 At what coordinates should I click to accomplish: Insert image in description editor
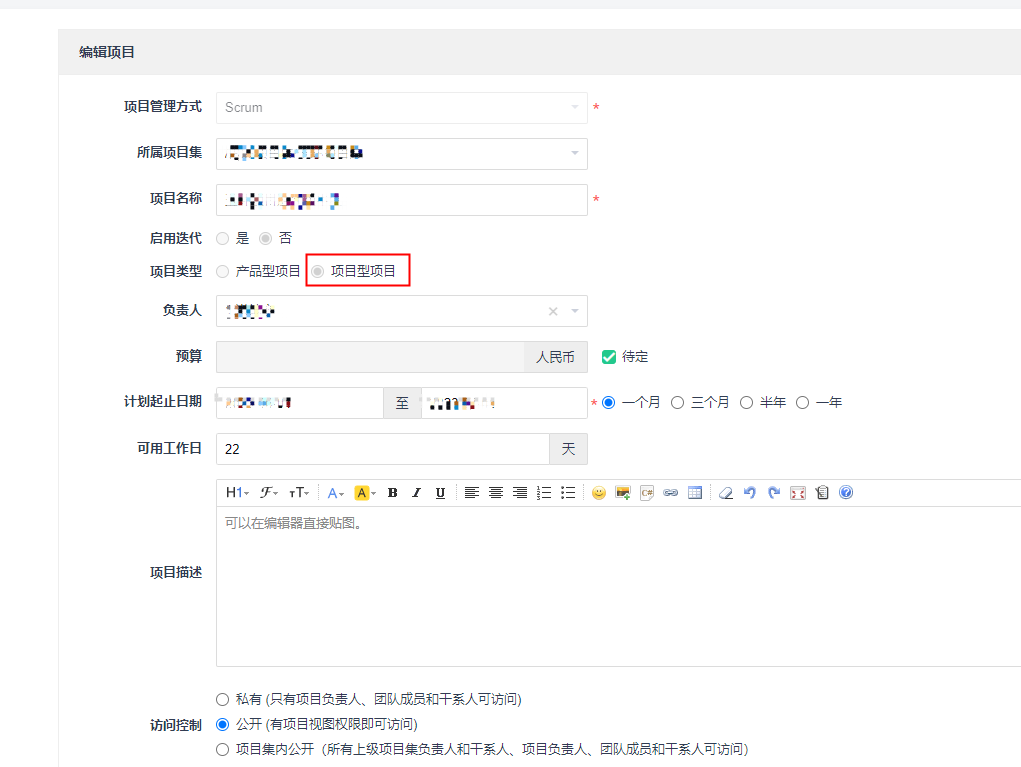(x=623, y=493)
